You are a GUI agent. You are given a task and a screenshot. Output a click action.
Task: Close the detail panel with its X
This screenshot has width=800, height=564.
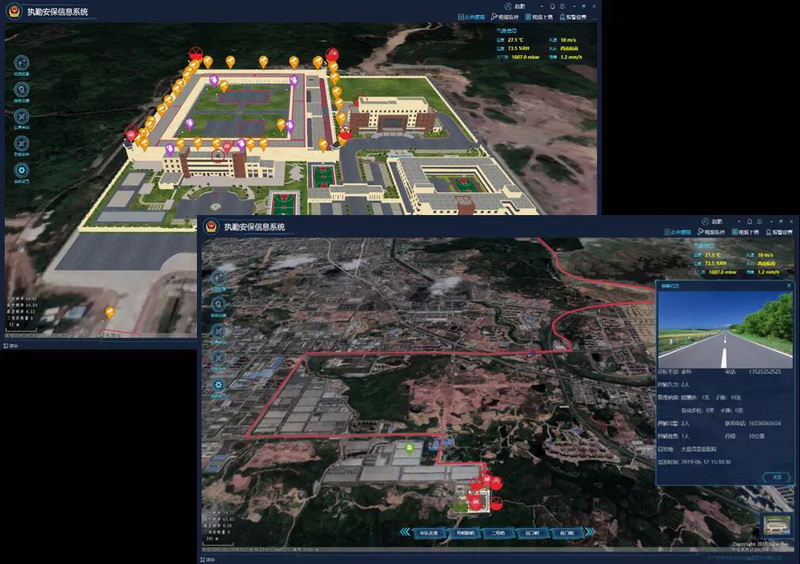coord(789,286)
